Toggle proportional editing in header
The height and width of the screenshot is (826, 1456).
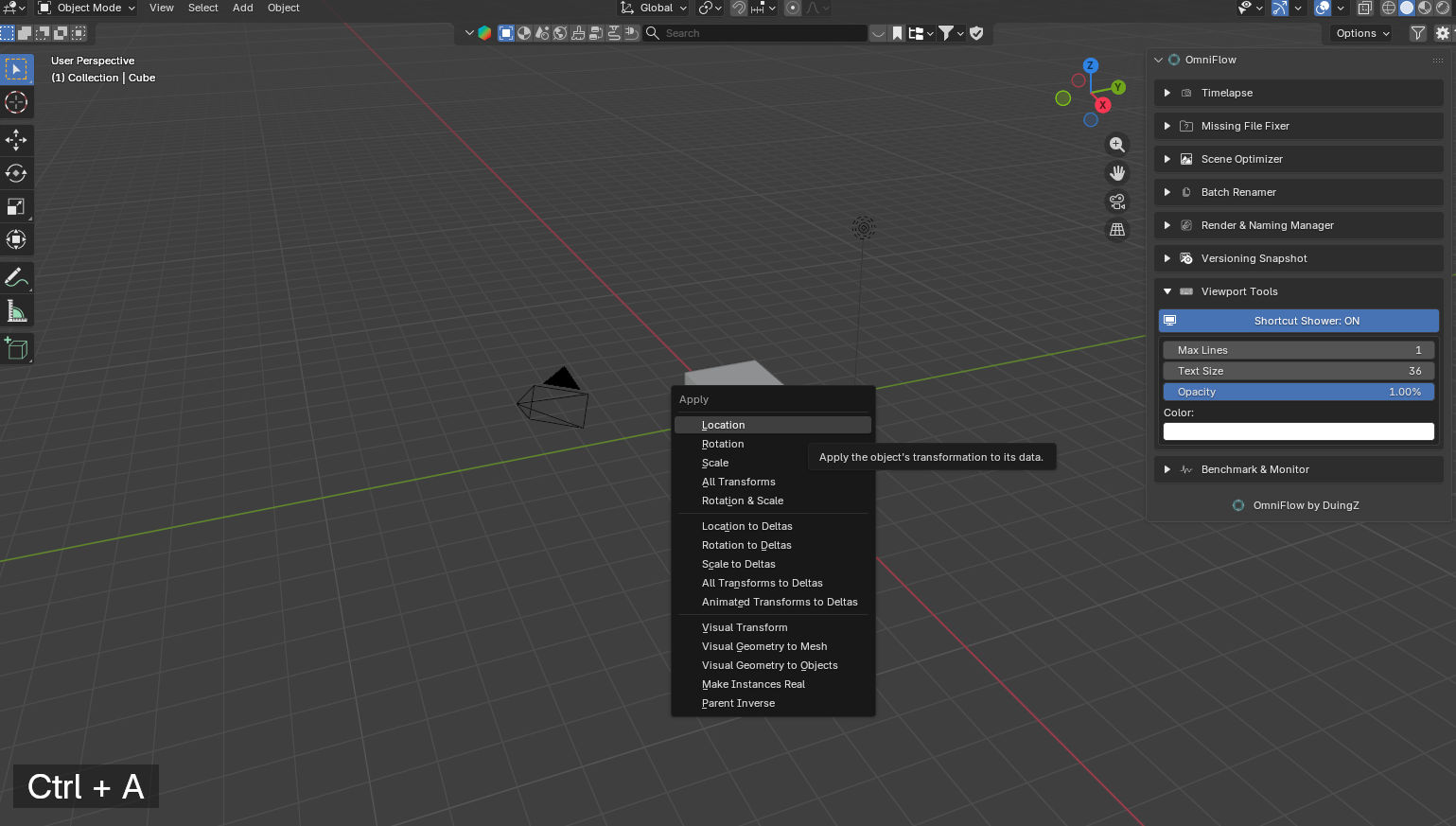pos(793,8)
